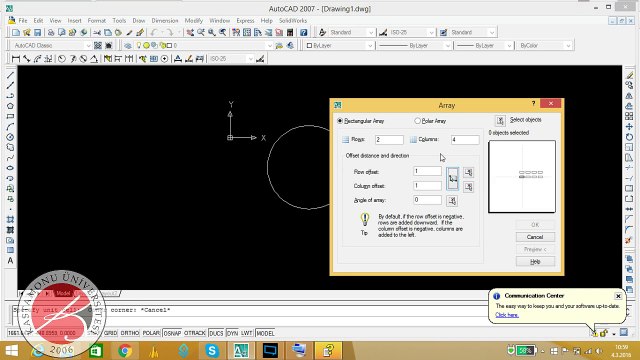Toggle ORTHO mode in status bar
This screenshot has height=360, width=640.
tap(130, 333)
